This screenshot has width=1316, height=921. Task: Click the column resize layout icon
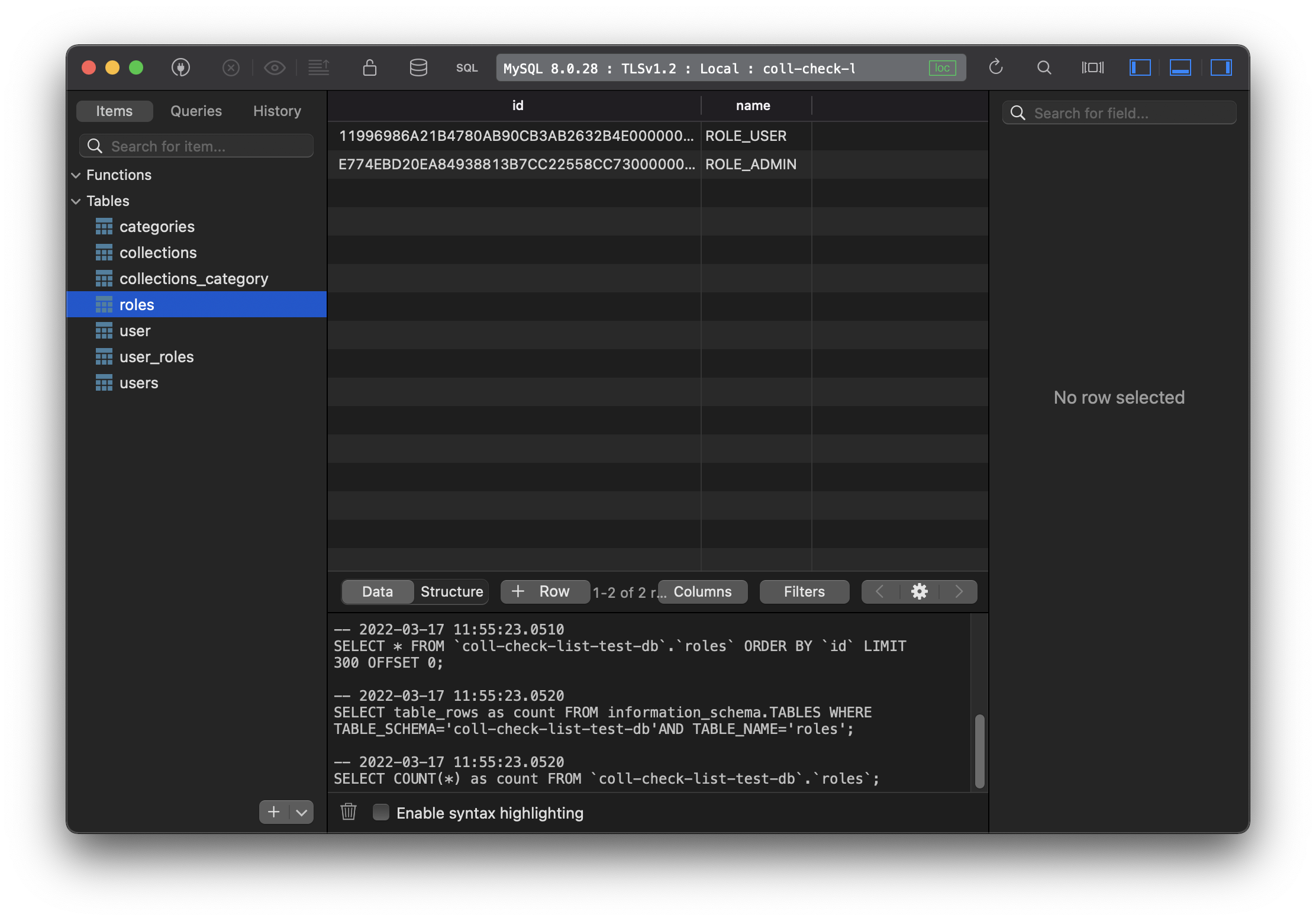(1093, 67)
